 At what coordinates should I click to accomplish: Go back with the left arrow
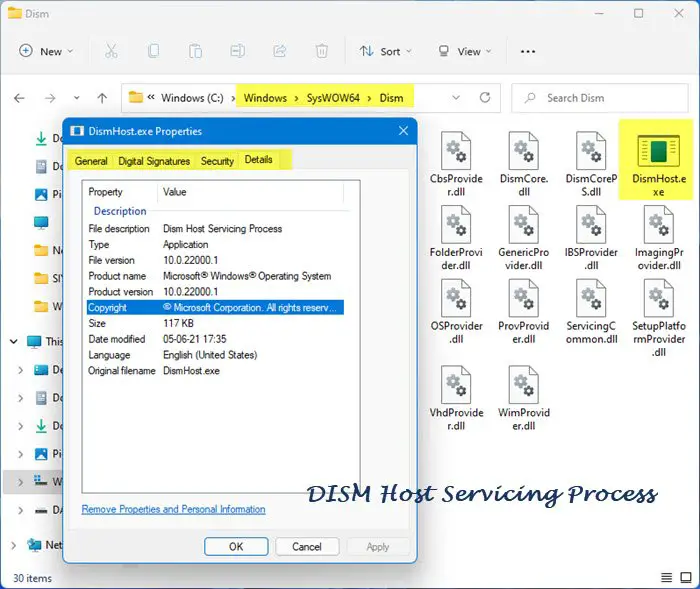[19, 98]
